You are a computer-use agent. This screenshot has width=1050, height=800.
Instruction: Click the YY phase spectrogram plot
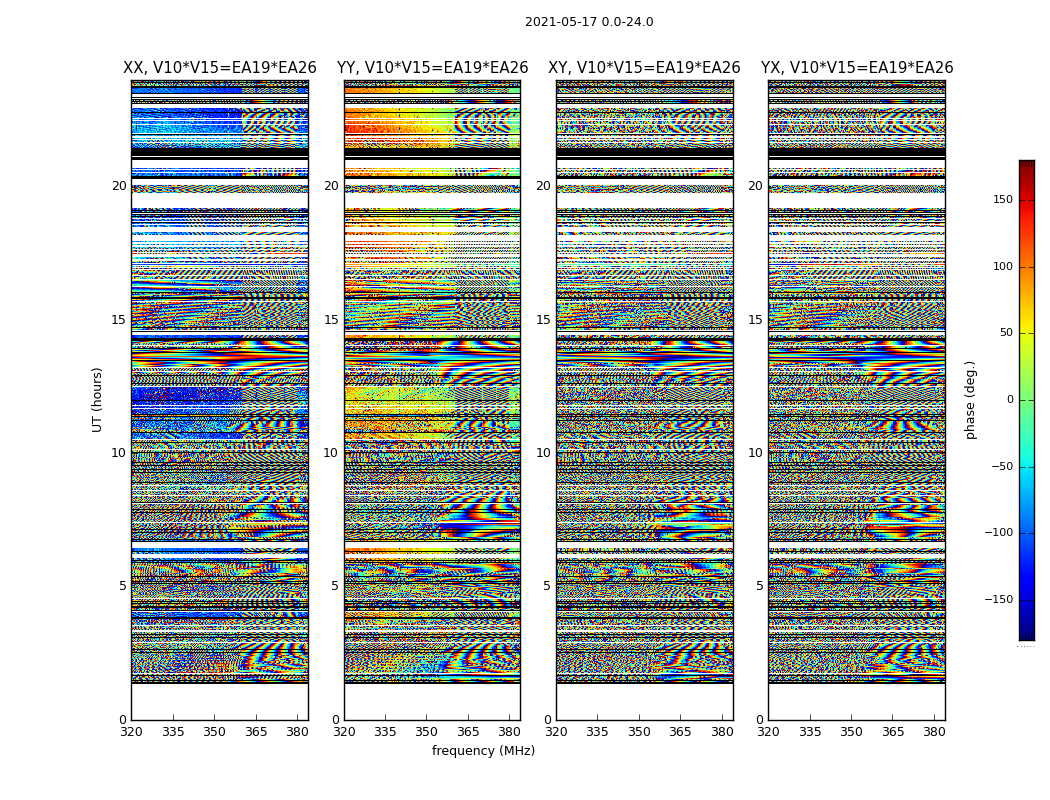tap(433, 400)
